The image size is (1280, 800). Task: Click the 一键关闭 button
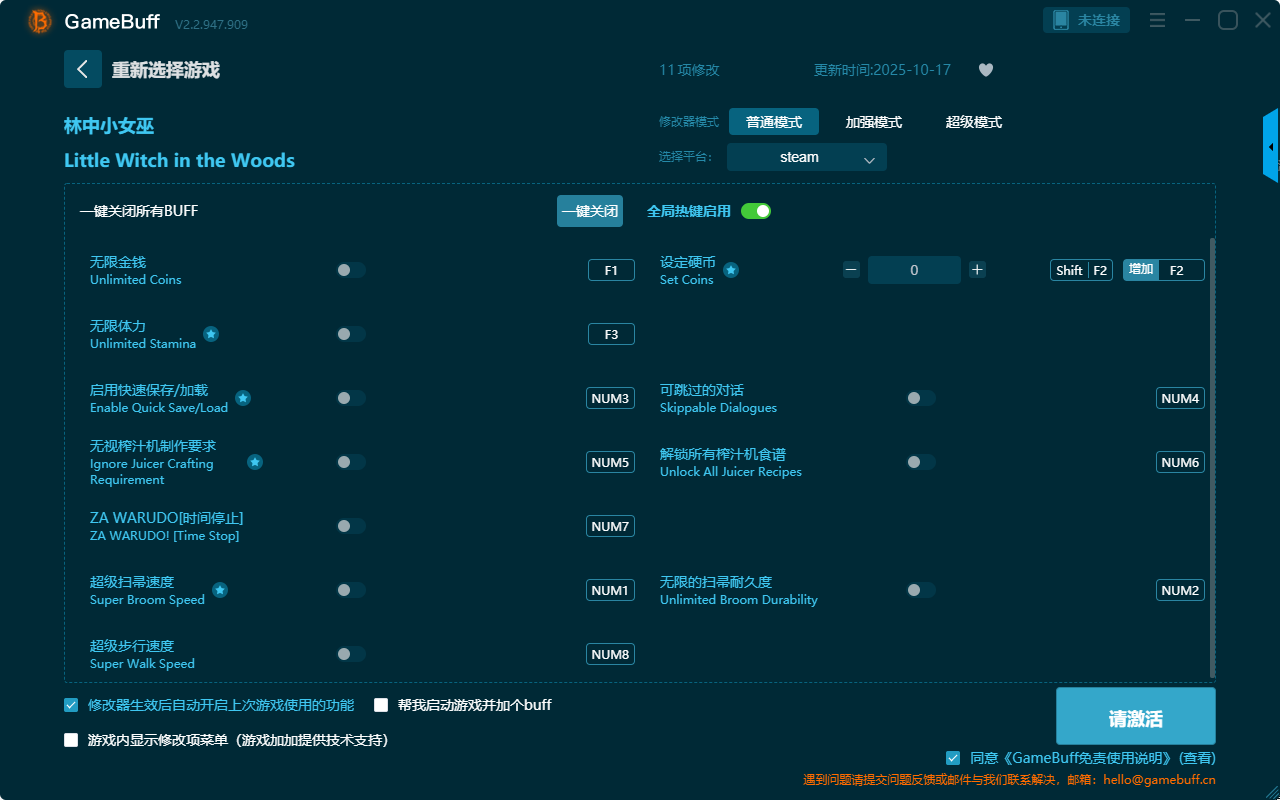tap(589, 211)
